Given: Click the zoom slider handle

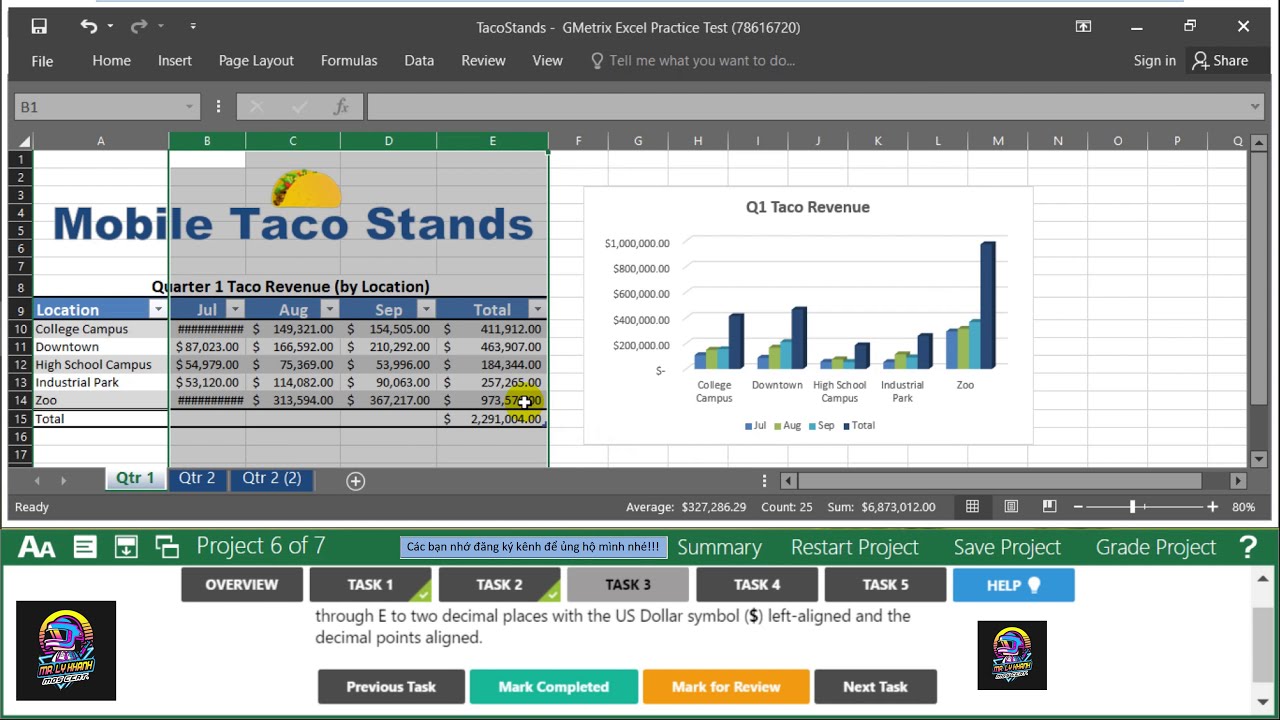Looking at the screenshot, I should click(x=1132, y=507).
